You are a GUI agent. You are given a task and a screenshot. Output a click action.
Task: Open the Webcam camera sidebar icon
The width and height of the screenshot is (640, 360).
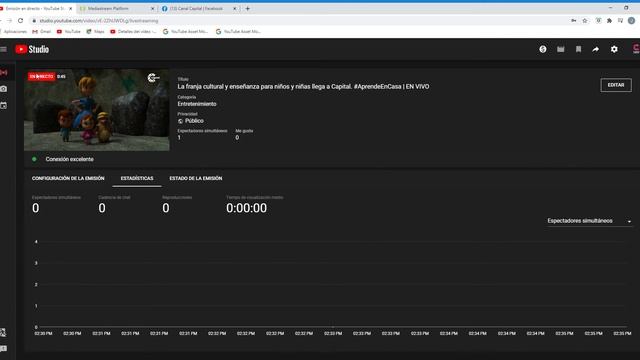coord(4,89)
